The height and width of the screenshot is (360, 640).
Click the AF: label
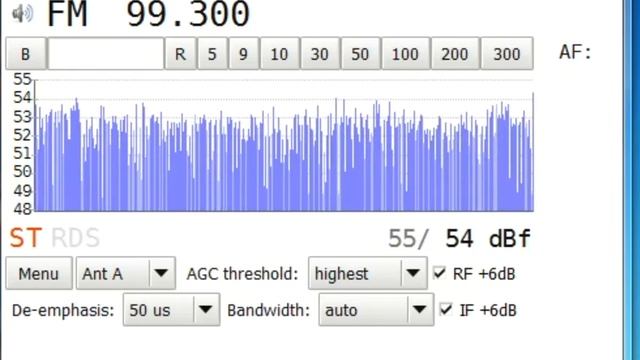[x=575, y=52]
